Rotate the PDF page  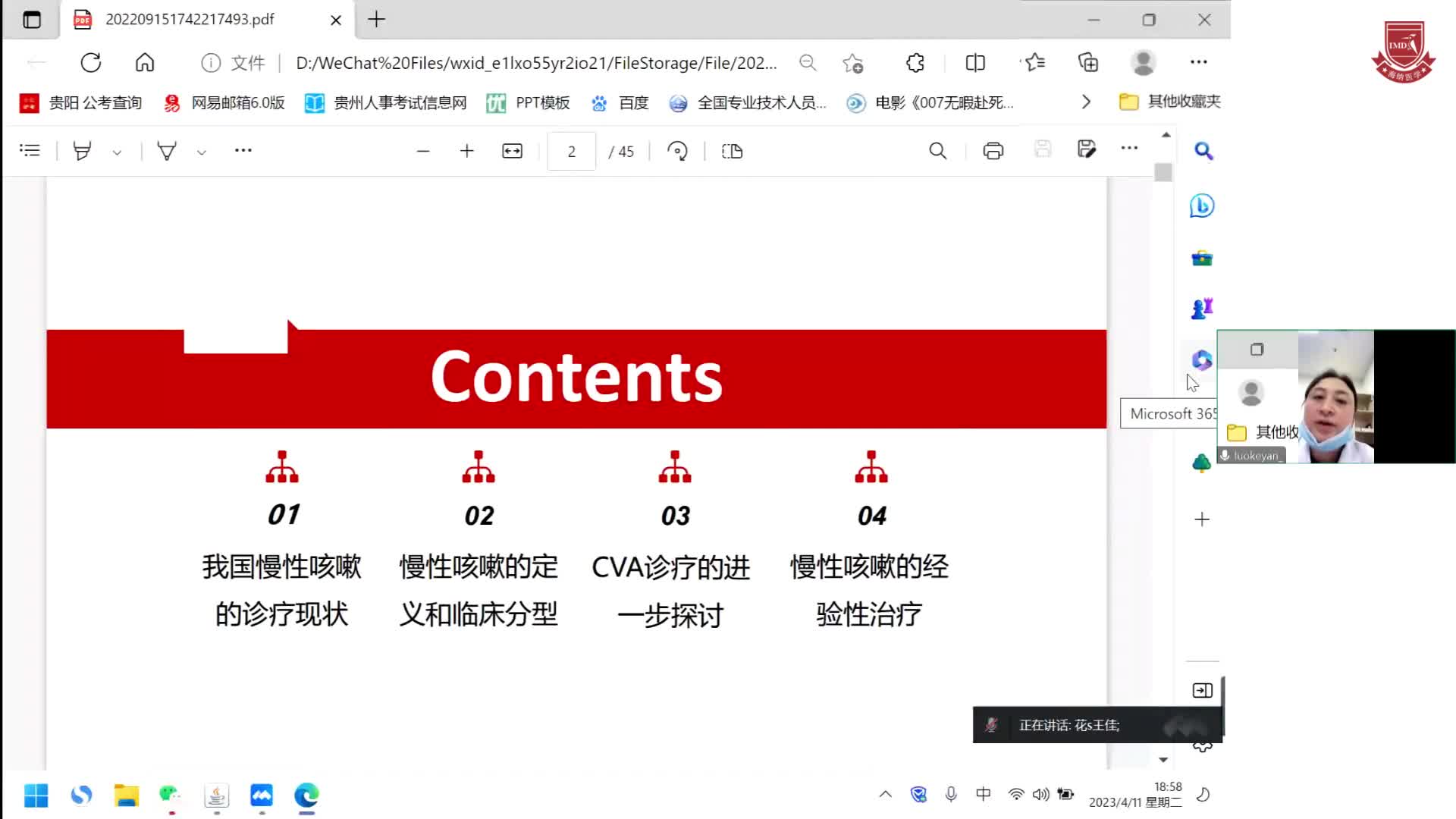(x=677, y=151)
